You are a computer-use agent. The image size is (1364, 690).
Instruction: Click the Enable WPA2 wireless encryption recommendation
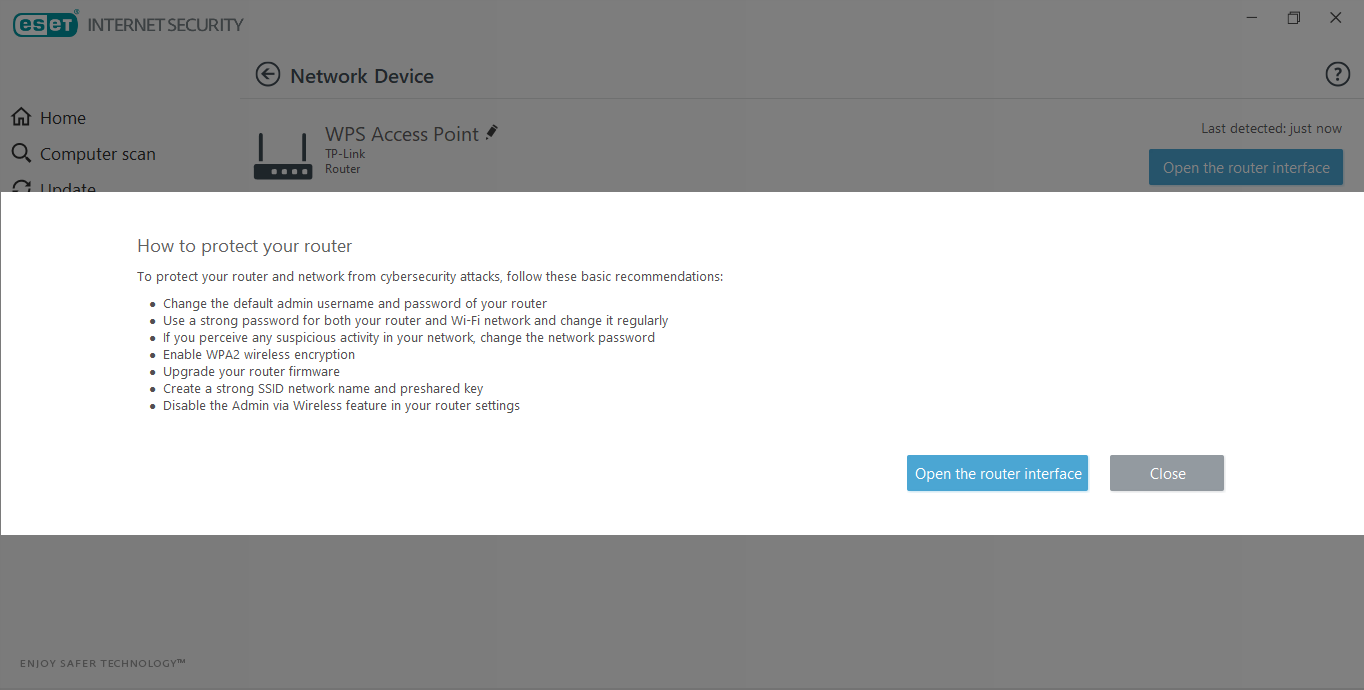(259, 355)
